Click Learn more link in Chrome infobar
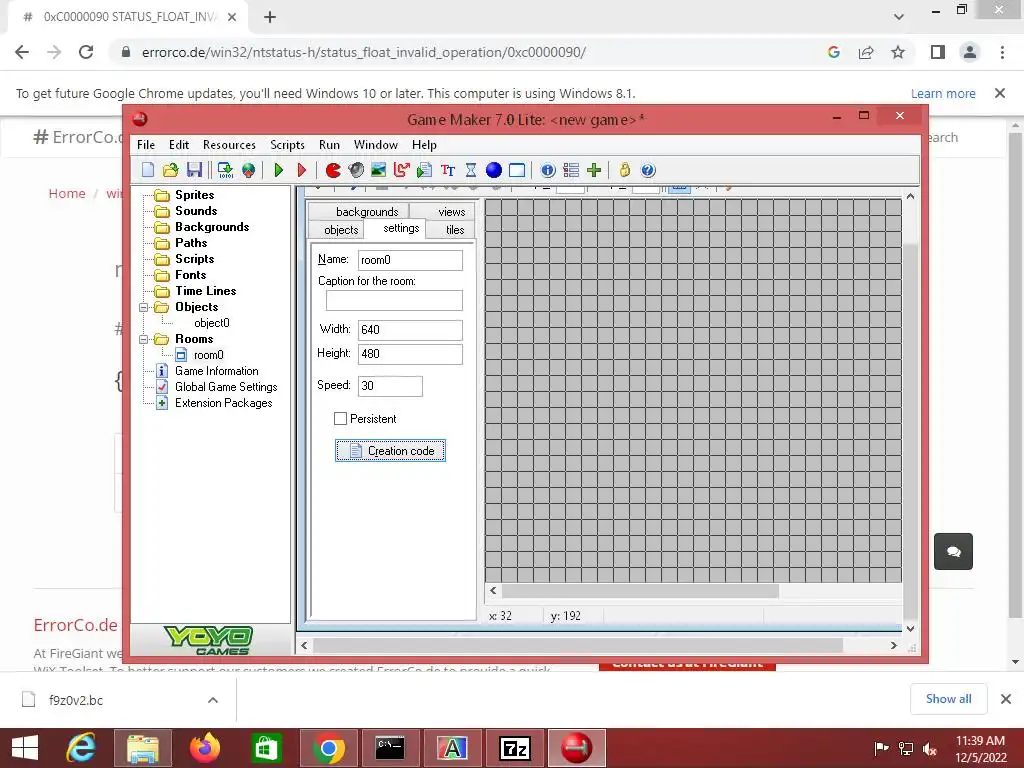1024x768 pixels. click(943, 93)
